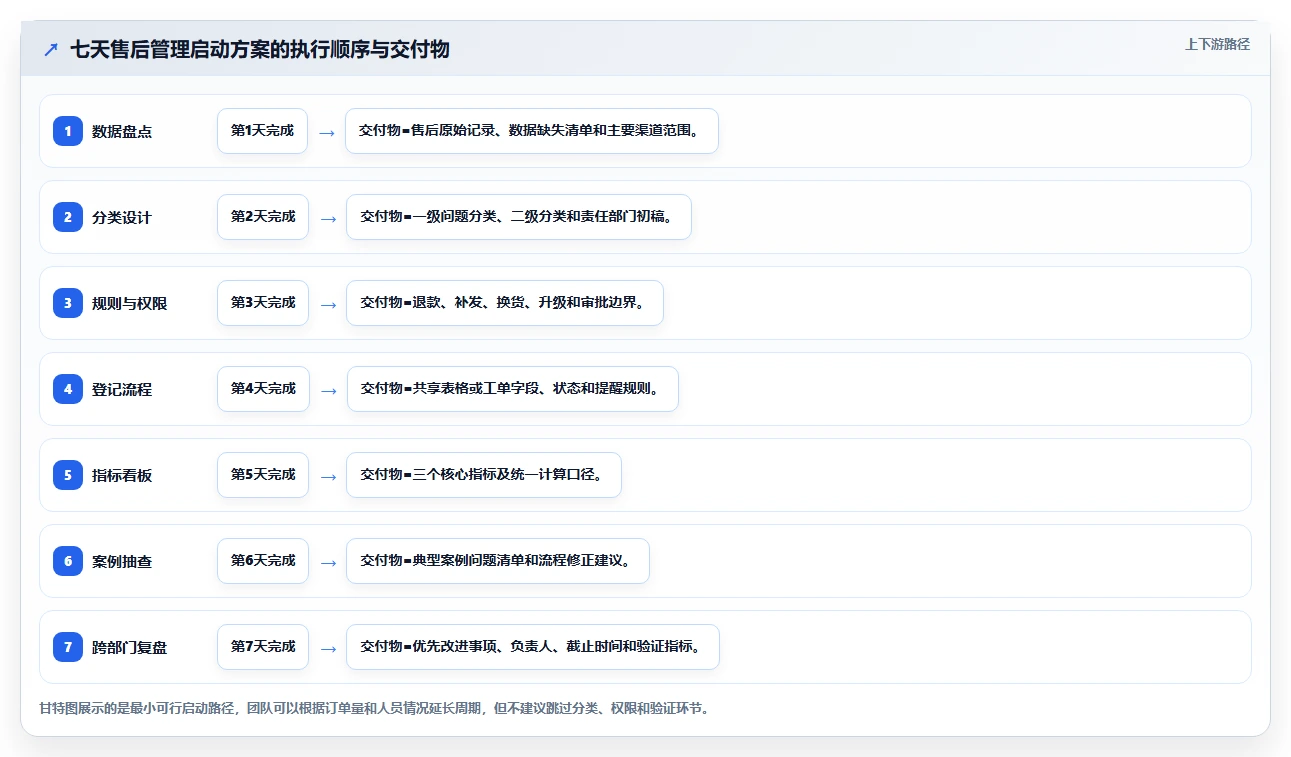Click the 跨部门复盘 step title
The image size is (1291, 757).
[x=130, y=647]
